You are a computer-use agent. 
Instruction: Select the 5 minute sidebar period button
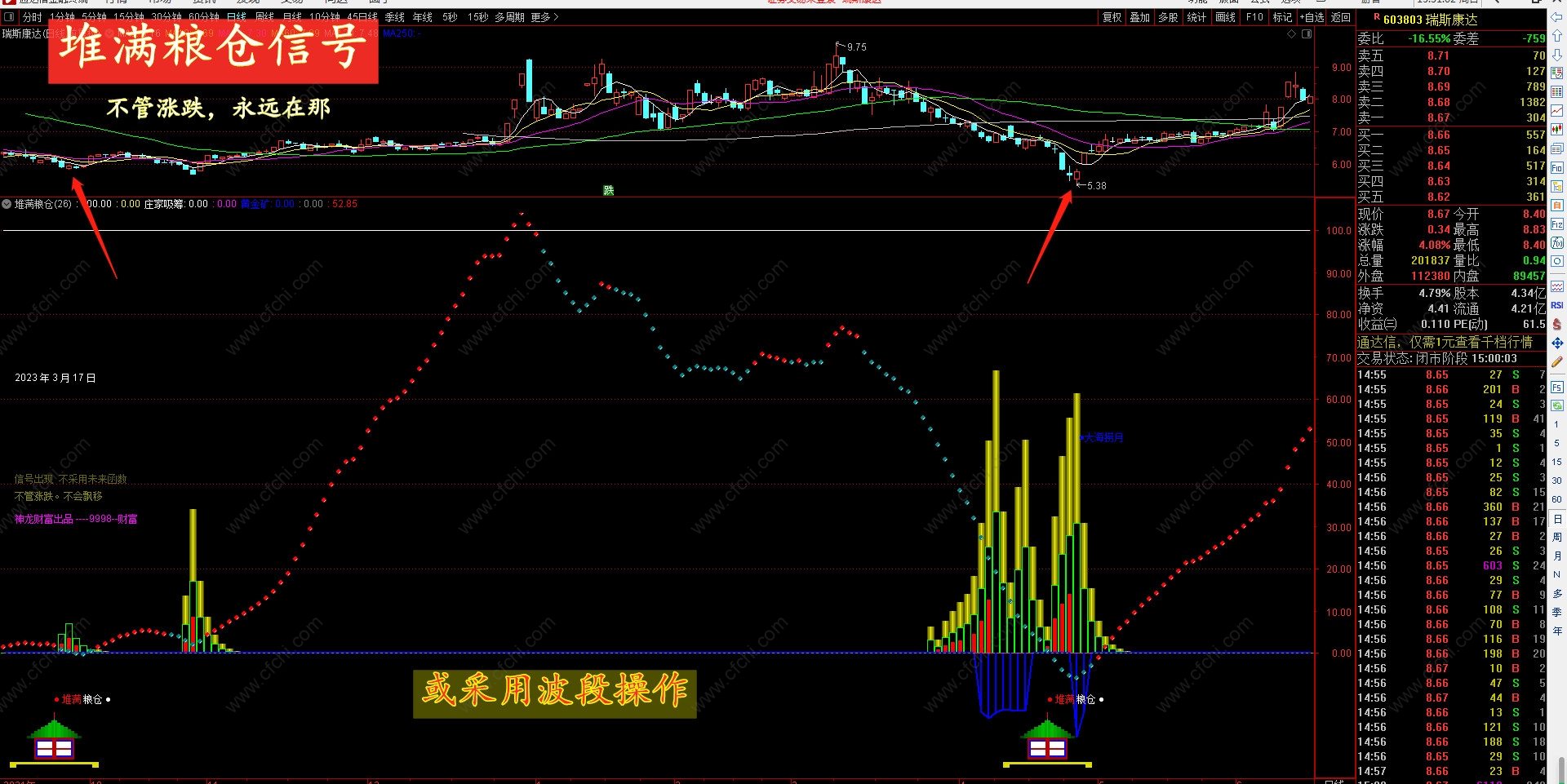[x=1557, y=443]
